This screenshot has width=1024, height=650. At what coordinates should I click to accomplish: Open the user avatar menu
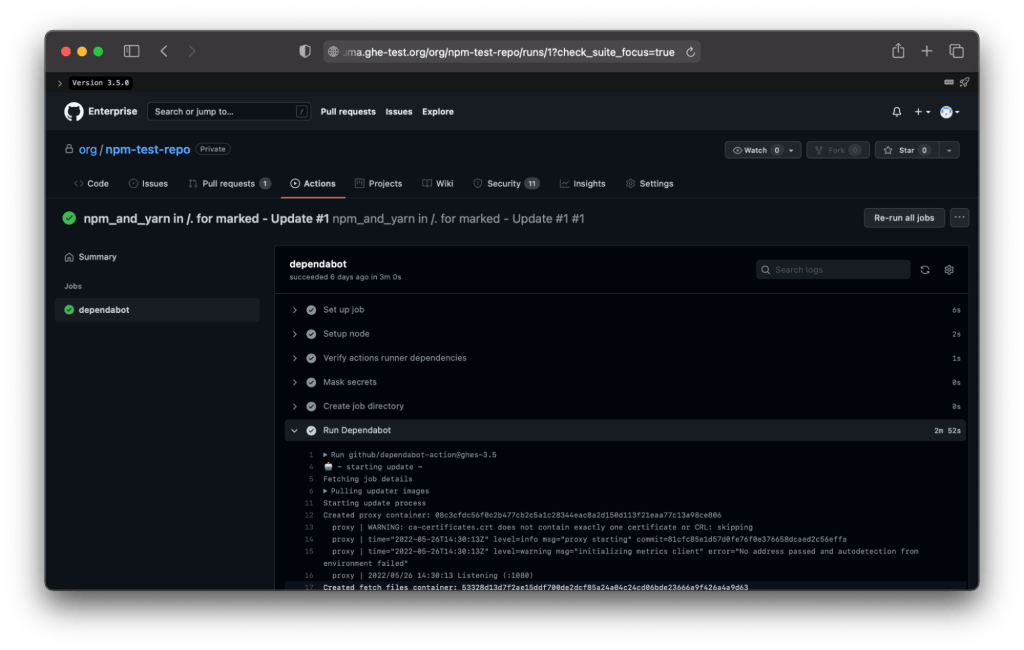click(950, 112)
